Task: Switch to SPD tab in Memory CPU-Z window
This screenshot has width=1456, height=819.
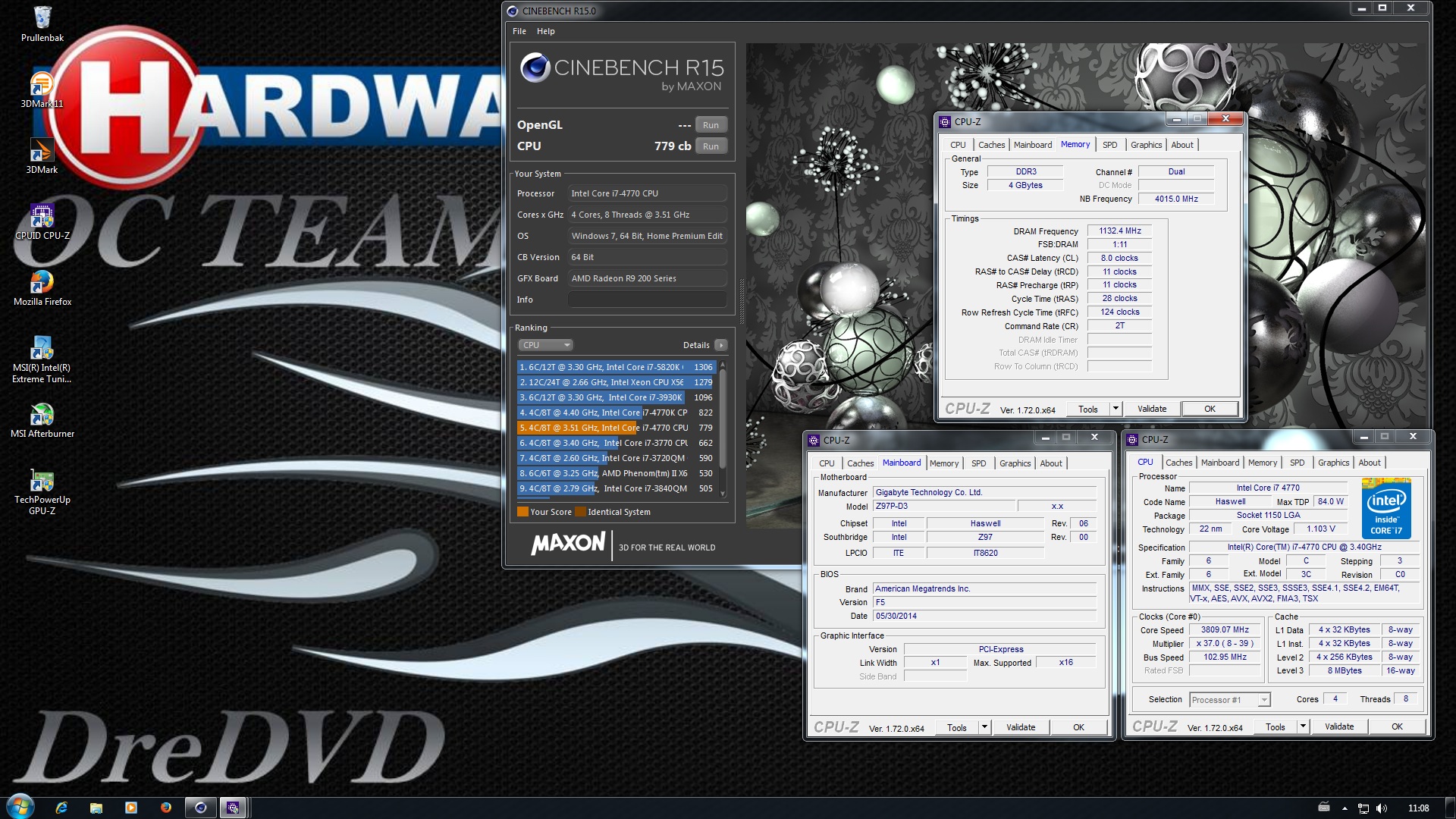Action: point(1109,145)
